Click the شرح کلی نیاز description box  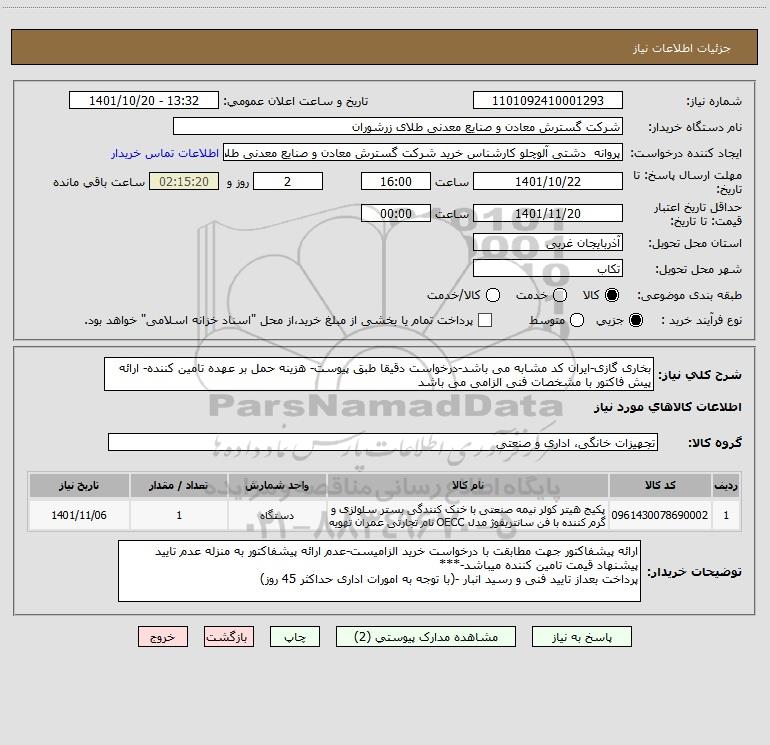click(379, 375)
